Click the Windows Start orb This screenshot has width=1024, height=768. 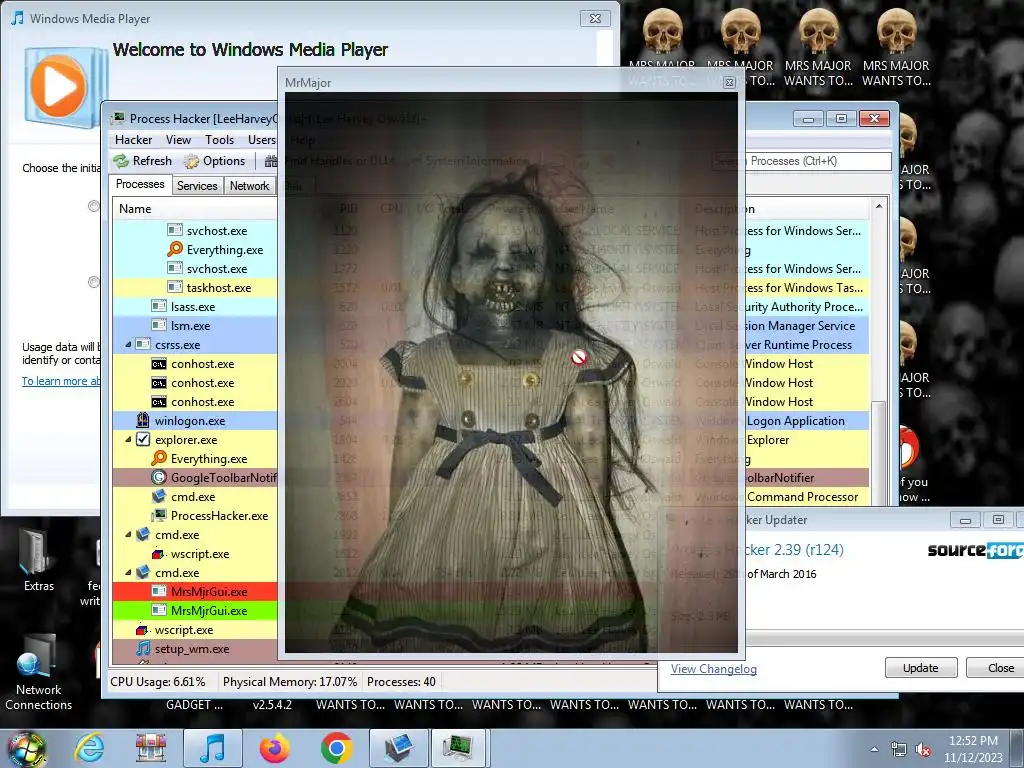point(26,749)
